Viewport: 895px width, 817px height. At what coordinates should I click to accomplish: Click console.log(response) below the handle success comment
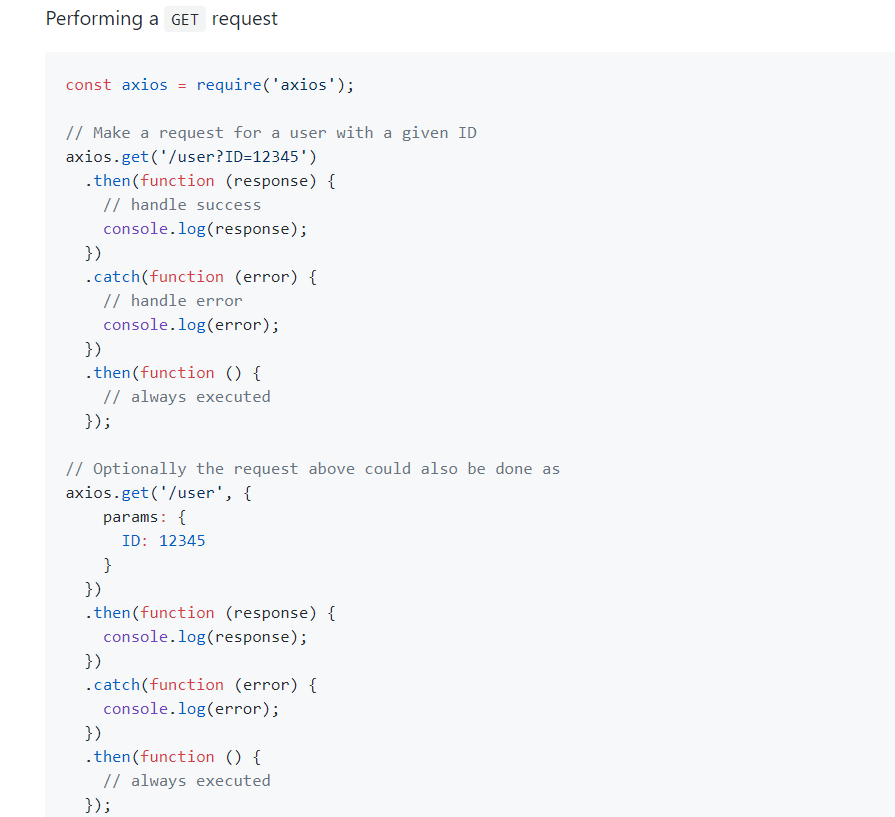pos(205,229)
